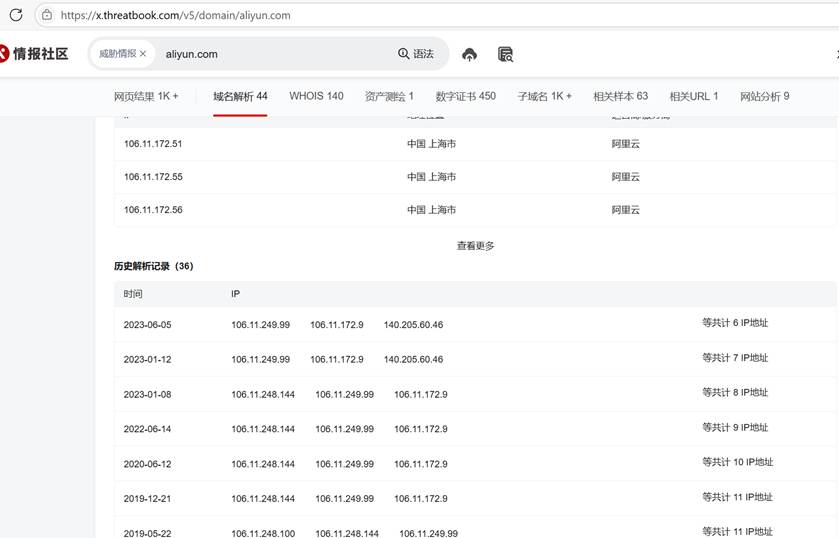This screenshot has height=538, width=839.
Task: Click the date 2023-01-12
Action: pos(147,360)
